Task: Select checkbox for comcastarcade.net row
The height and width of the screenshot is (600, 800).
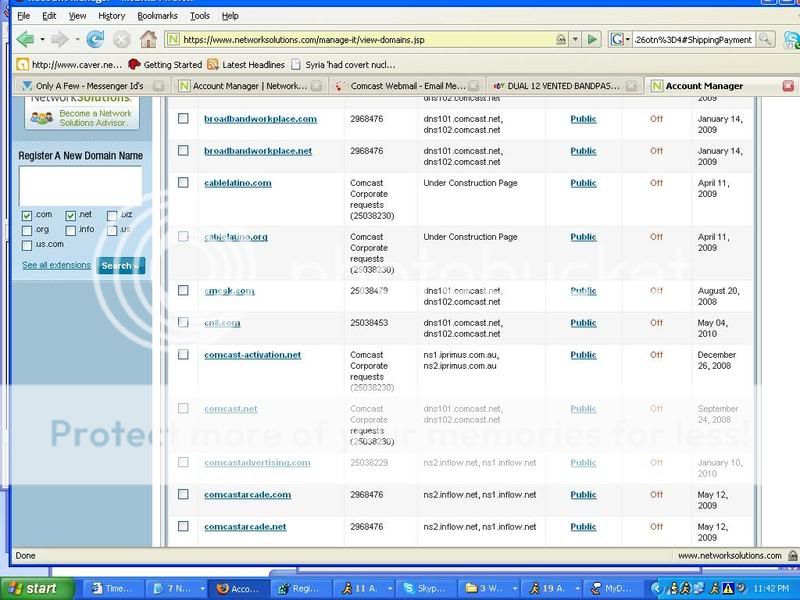Action: [x=183, y=527]
